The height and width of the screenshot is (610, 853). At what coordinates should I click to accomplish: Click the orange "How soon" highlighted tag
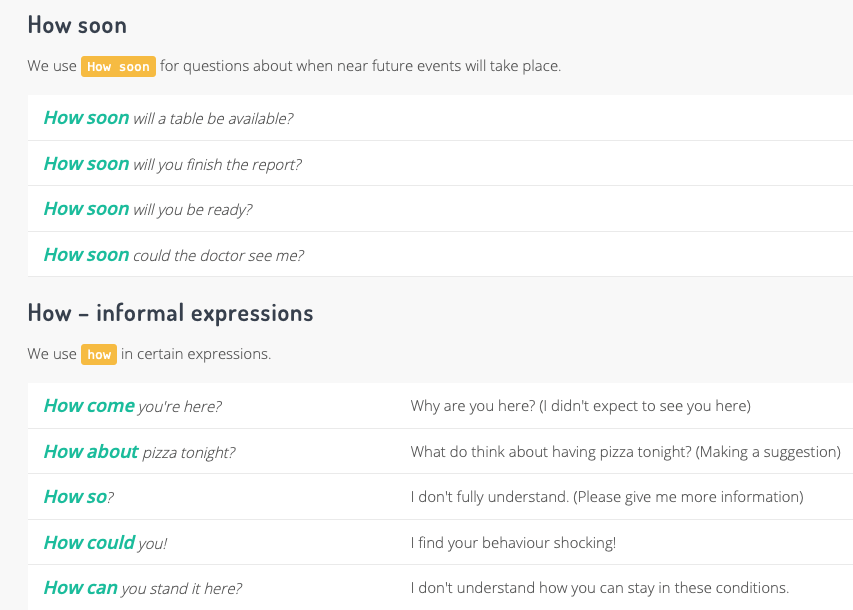[118, 67]
